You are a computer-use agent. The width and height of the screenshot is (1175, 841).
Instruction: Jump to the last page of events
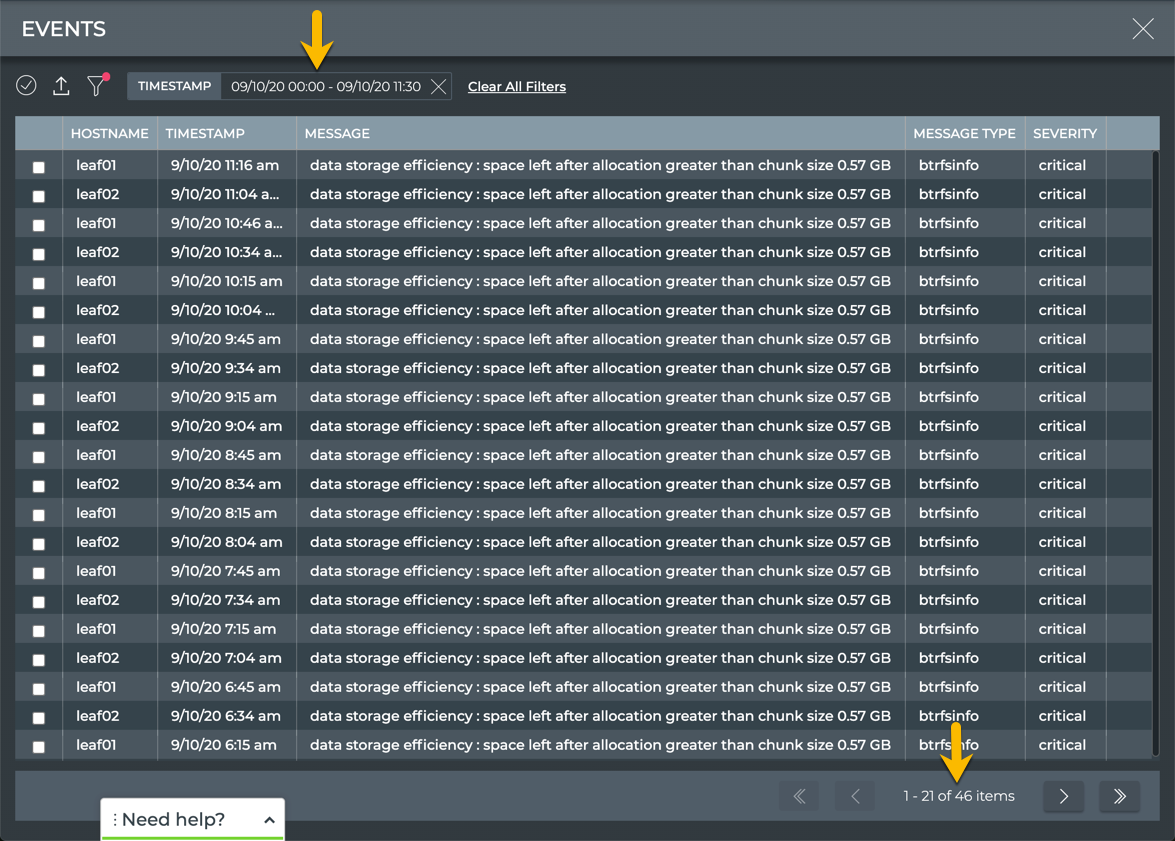click(1119, 796)
